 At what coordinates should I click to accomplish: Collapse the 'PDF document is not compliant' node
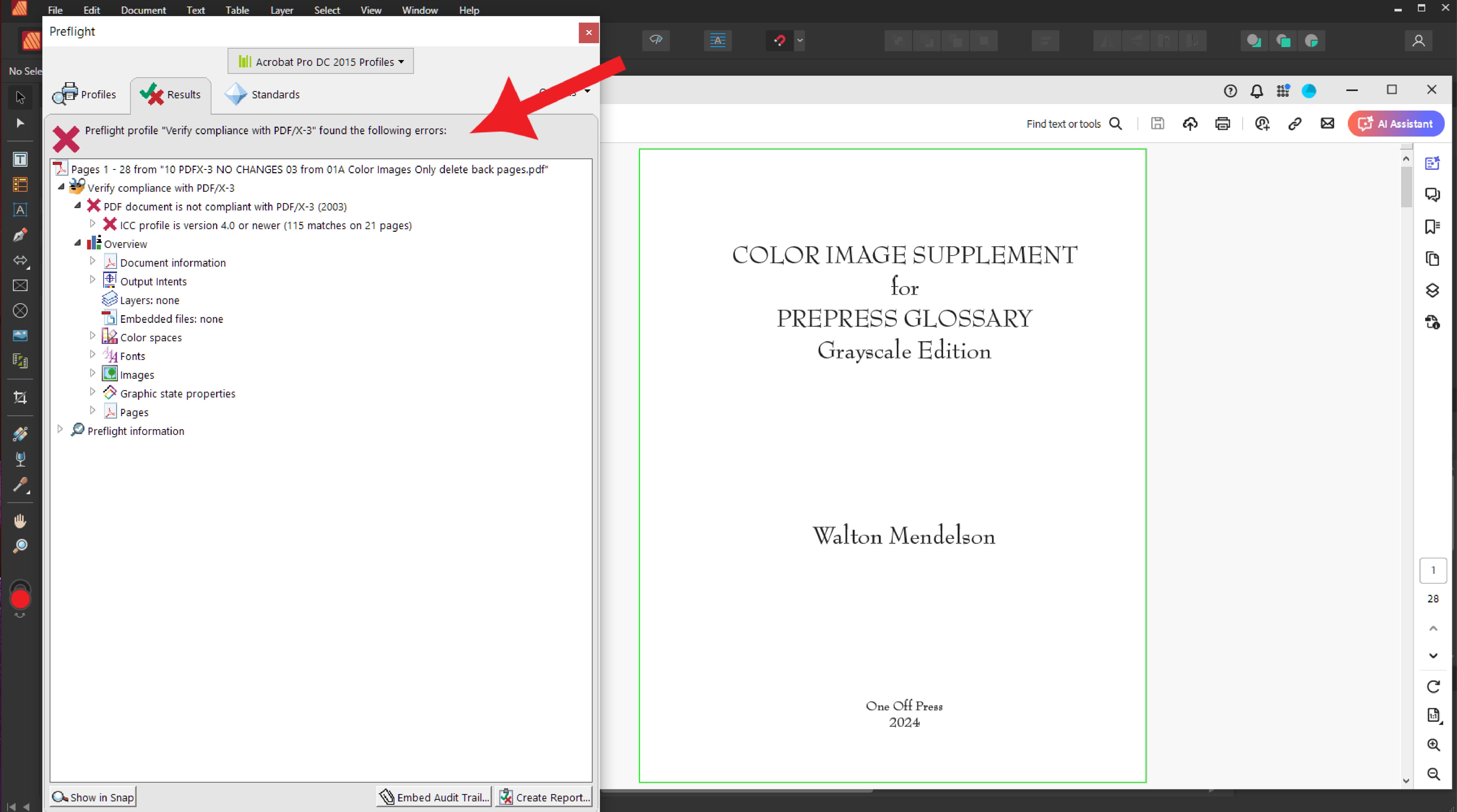tap(78, 205)
